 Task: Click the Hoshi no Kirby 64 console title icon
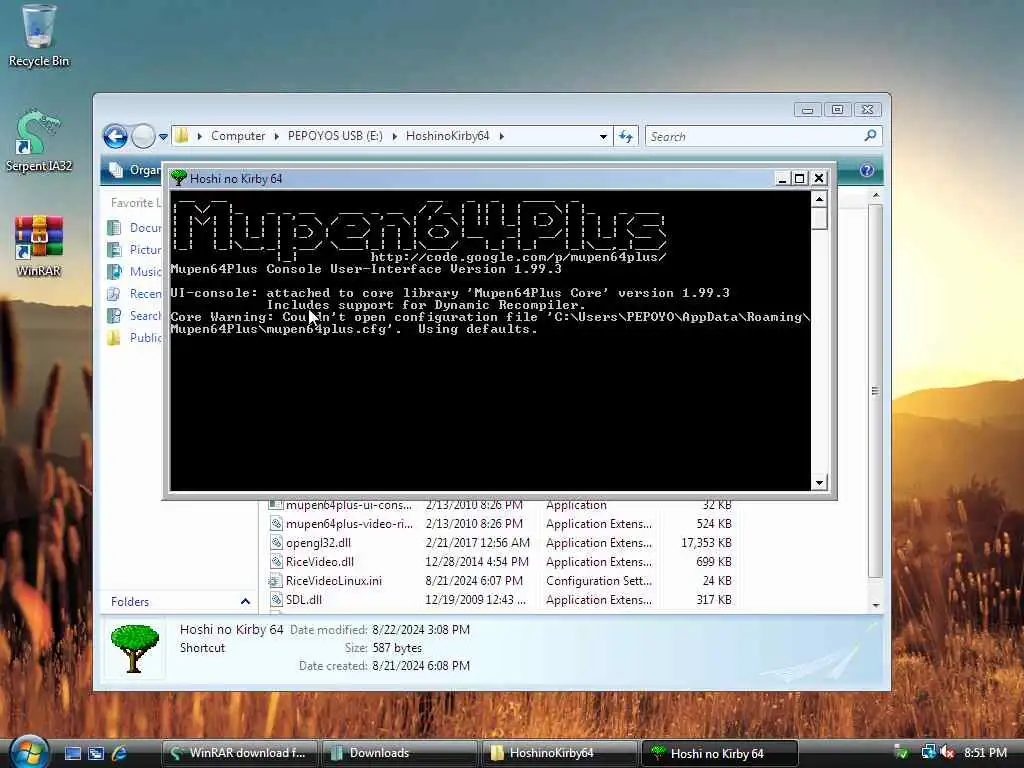click(178, 178)
